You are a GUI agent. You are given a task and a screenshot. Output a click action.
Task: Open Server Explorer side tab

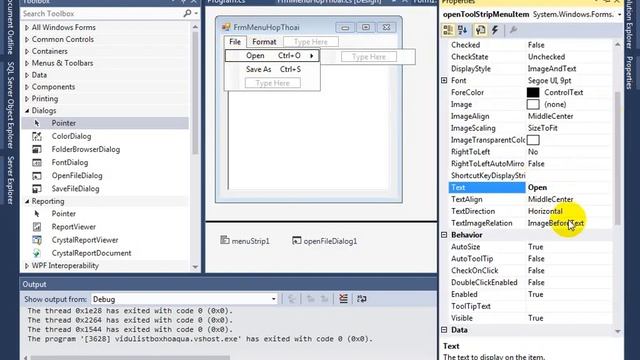click(10, 180)
